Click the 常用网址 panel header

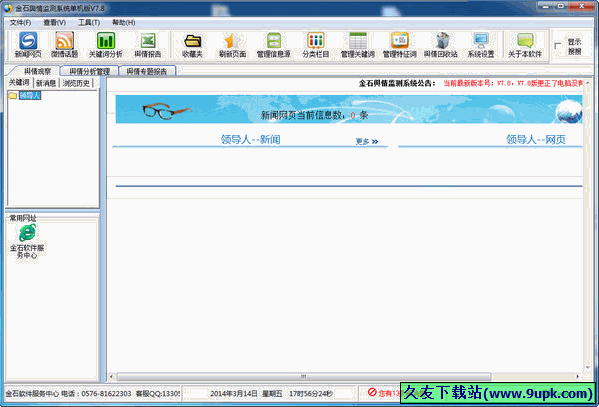tap(23, 218)
